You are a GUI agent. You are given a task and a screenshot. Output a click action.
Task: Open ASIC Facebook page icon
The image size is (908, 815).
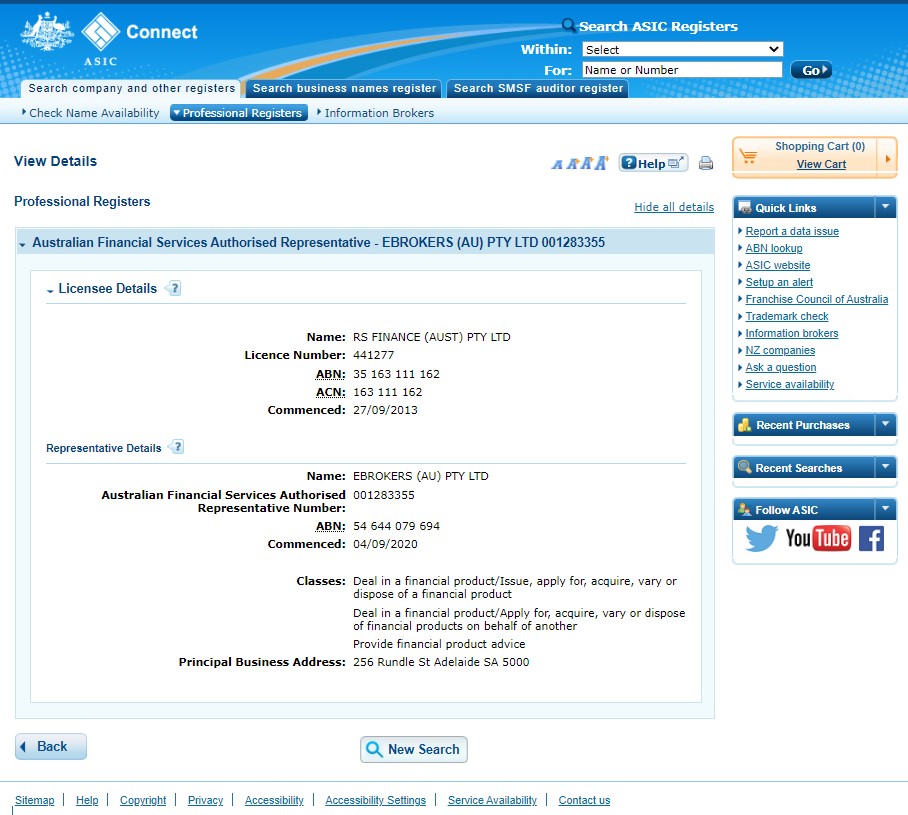pos(871,539)
